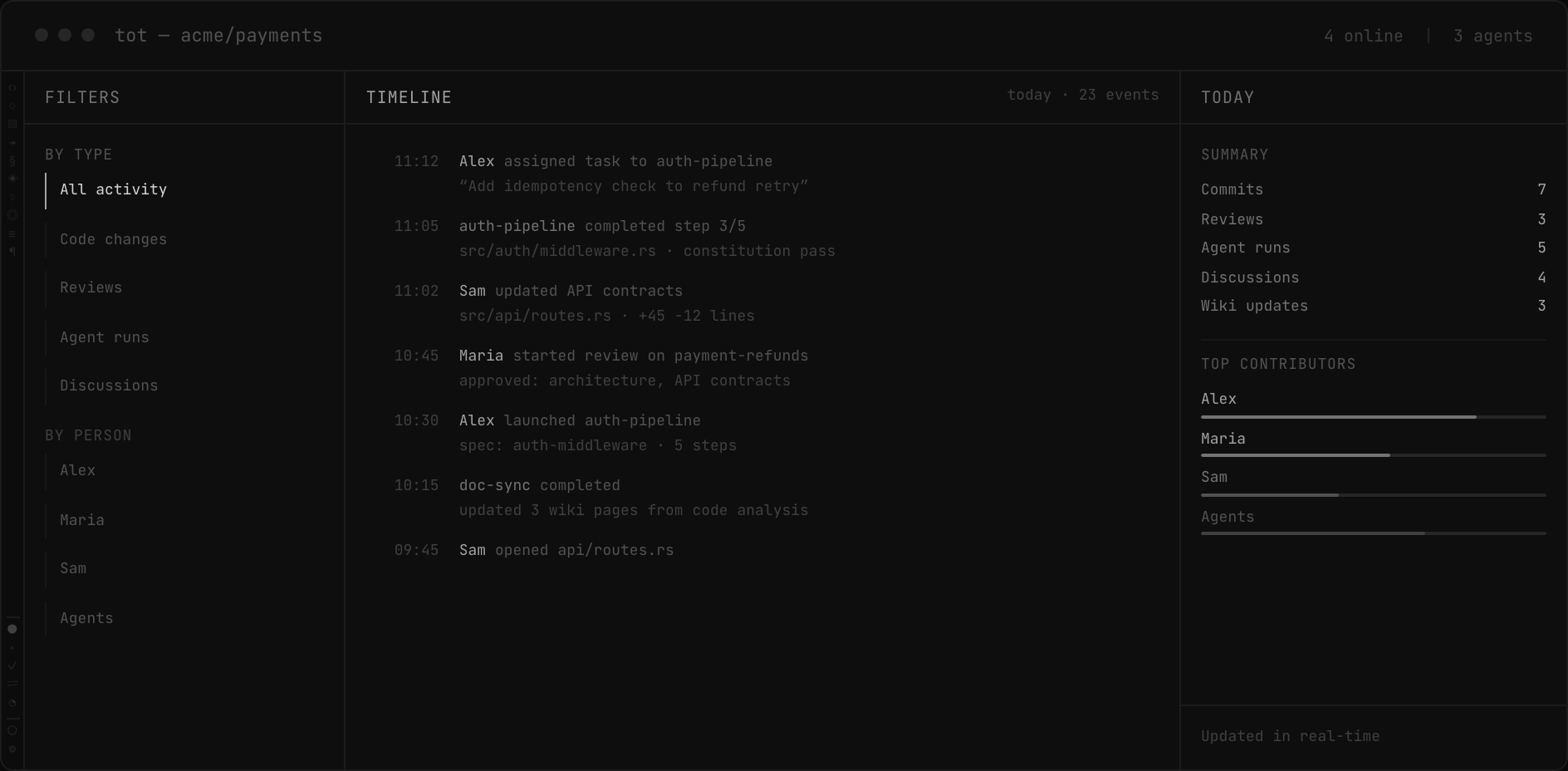Click the Commits summary row
This screenshot has width=1568, height=771.
click(x=1374, y=190)
